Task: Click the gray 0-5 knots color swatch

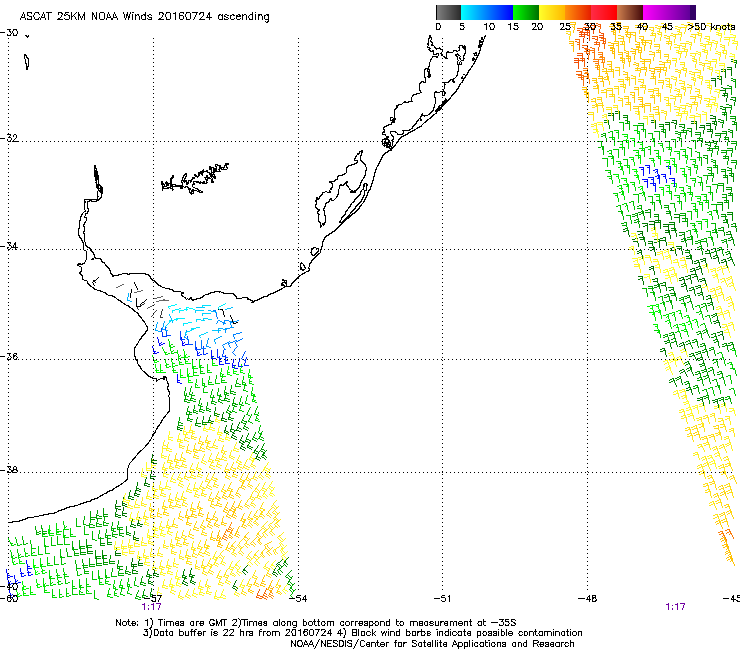Action: pyautogui.click(x=448, y=12)
